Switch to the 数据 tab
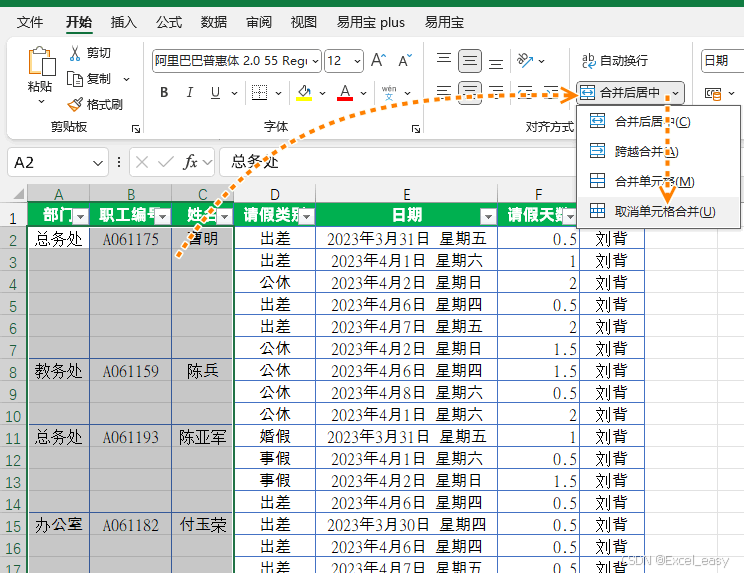The height and width of the screenshot is (573, 744). [214, 22]
